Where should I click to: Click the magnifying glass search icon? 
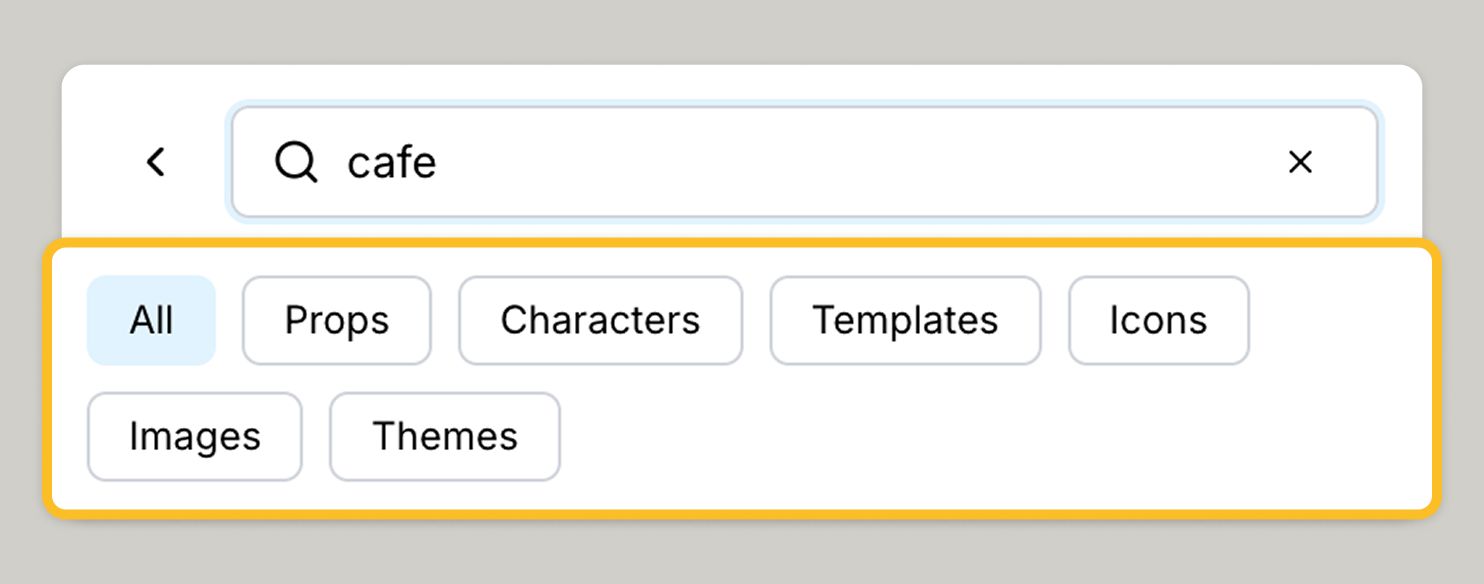[295, 162]
